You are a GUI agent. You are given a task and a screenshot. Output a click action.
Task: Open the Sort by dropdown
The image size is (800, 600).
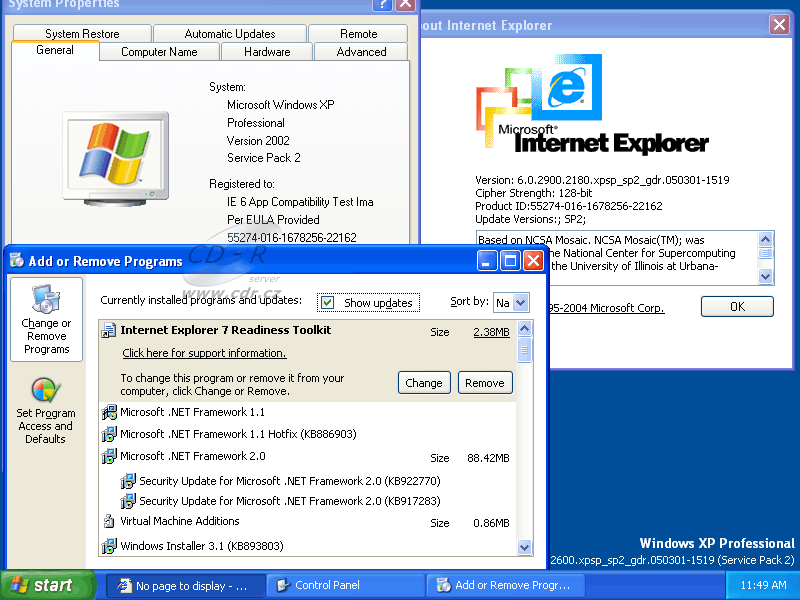pyautogui.click(x=521, y=303)
